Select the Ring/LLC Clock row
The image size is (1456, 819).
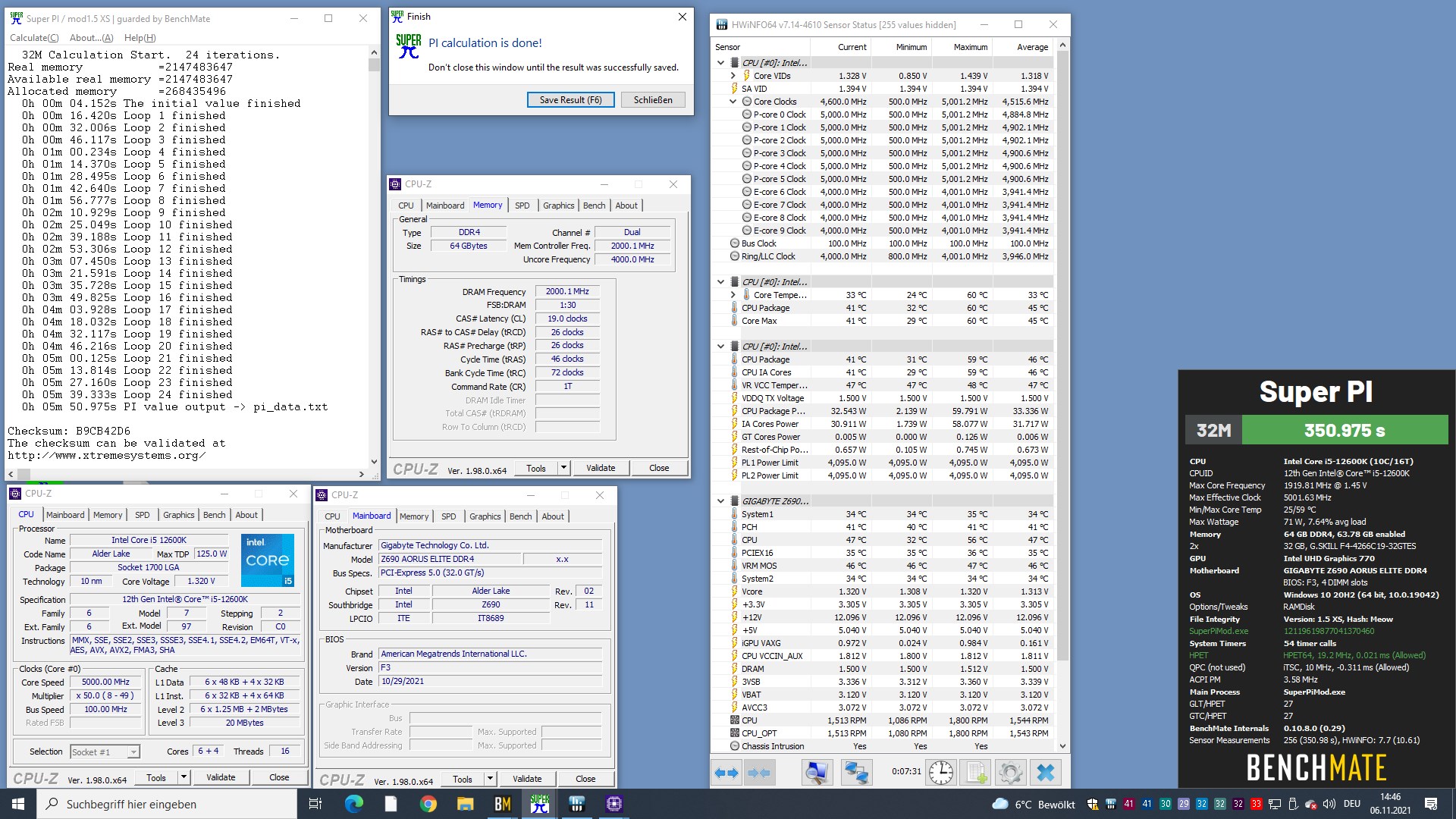(x=883, y=256)
